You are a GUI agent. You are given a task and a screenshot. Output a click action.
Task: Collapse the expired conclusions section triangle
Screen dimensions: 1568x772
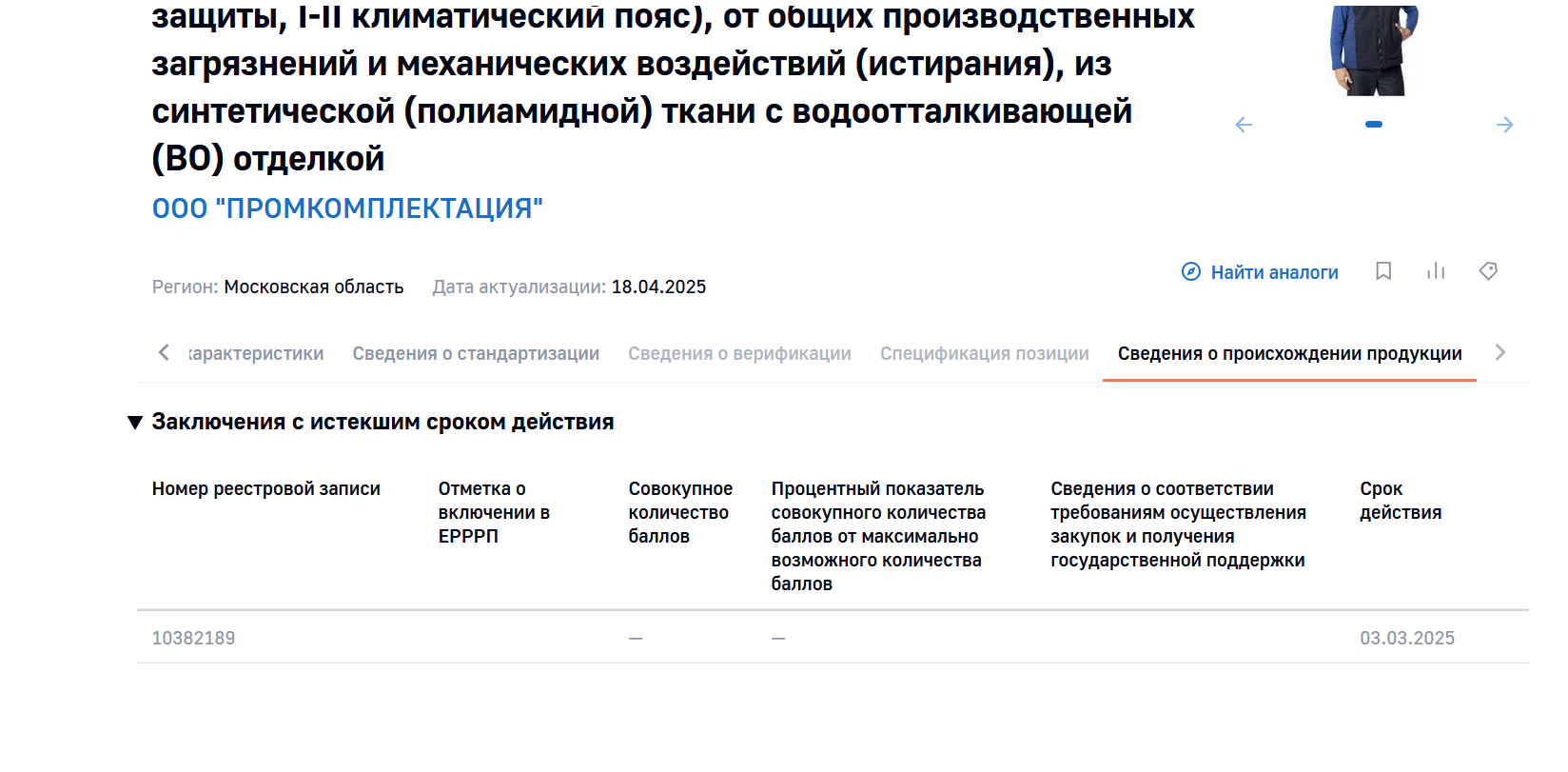(x=135, y=423)
